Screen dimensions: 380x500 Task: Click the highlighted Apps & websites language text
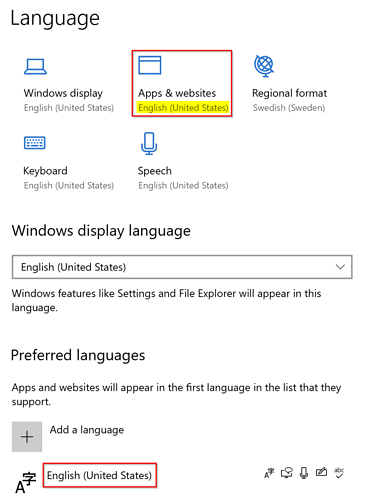click(x=183, y=108)
